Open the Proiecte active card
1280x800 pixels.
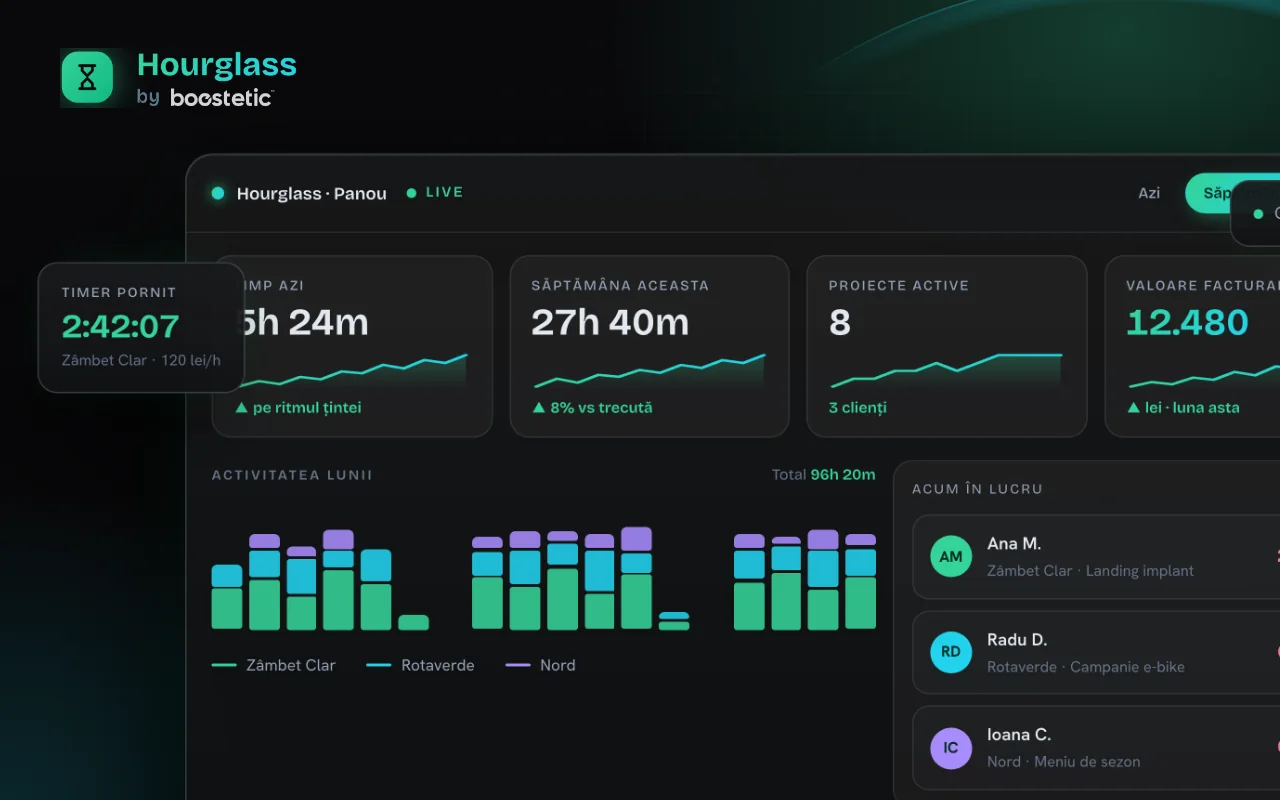click(x=946, y=346)
